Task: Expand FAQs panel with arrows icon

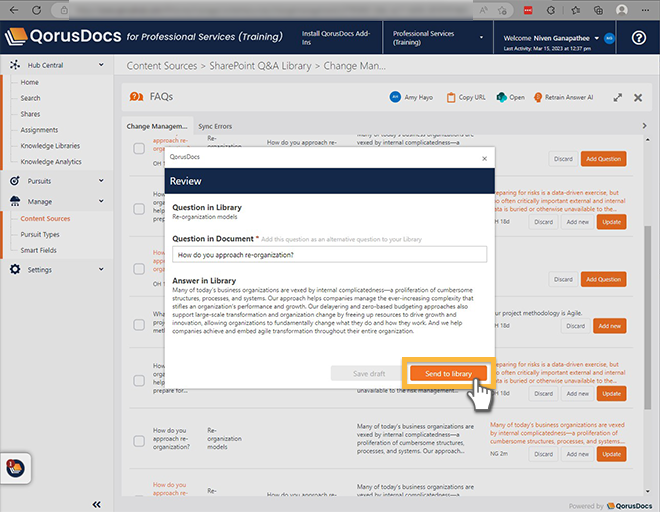Action: point(617,98)
